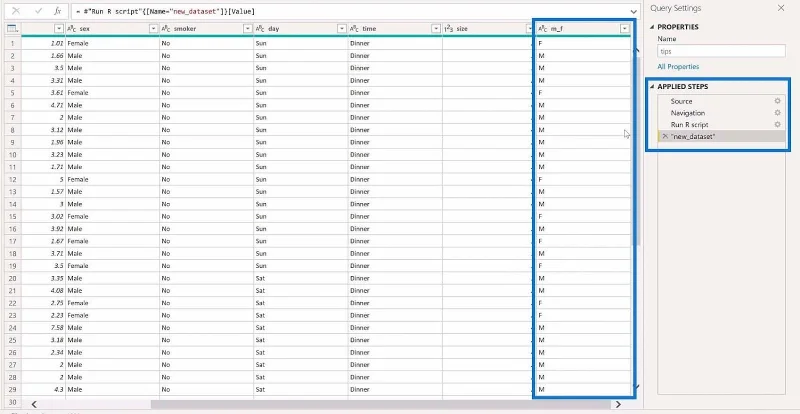Close the Query Settings pane
This screenshot has height=414, width=800.
[x=781, y=8]
